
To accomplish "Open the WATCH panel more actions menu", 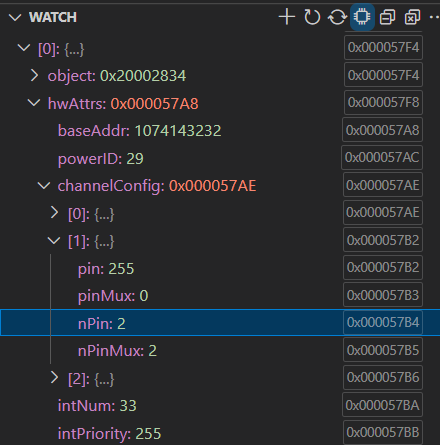I will coord(434,17).
